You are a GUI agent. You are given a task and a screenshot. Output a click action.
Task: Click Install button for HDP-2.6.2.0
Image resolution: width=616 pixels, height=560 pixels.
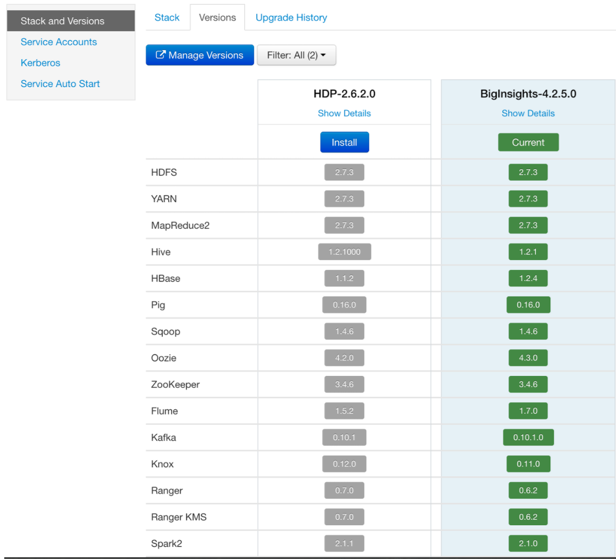click(345, 142)
